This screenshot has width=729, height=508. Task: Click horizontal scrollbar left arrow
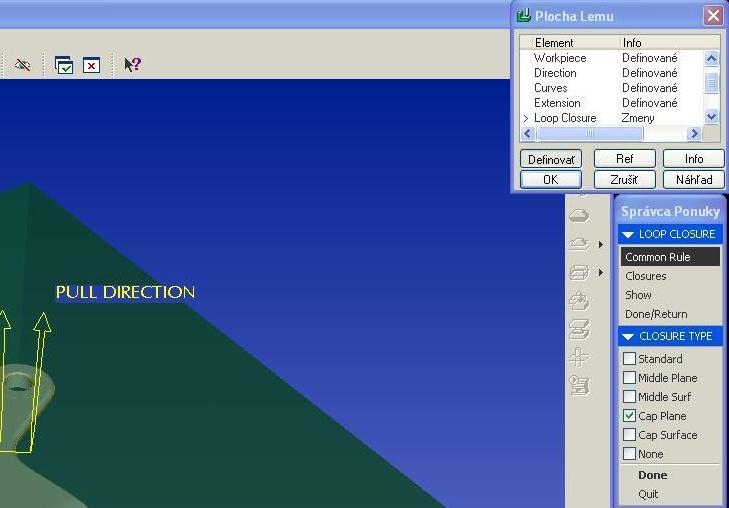pyautogui.click(x=527, y=134)
